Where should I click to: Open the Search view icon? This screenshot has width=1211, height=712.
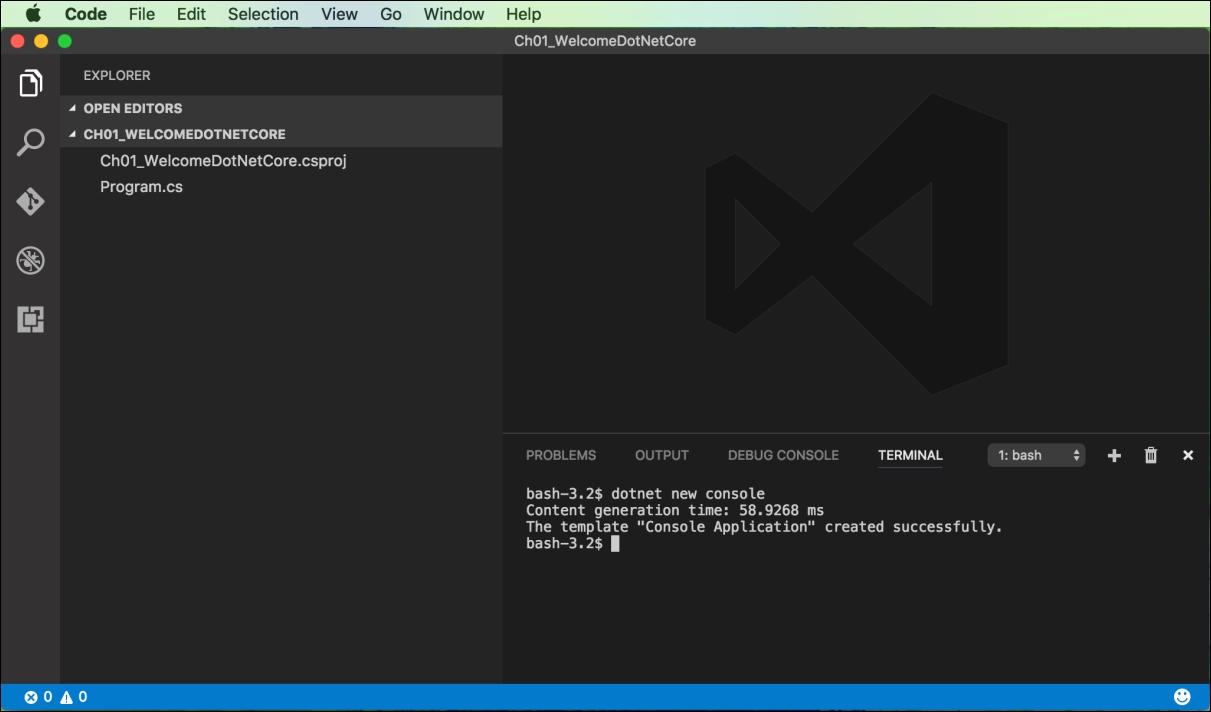[31, 143]
